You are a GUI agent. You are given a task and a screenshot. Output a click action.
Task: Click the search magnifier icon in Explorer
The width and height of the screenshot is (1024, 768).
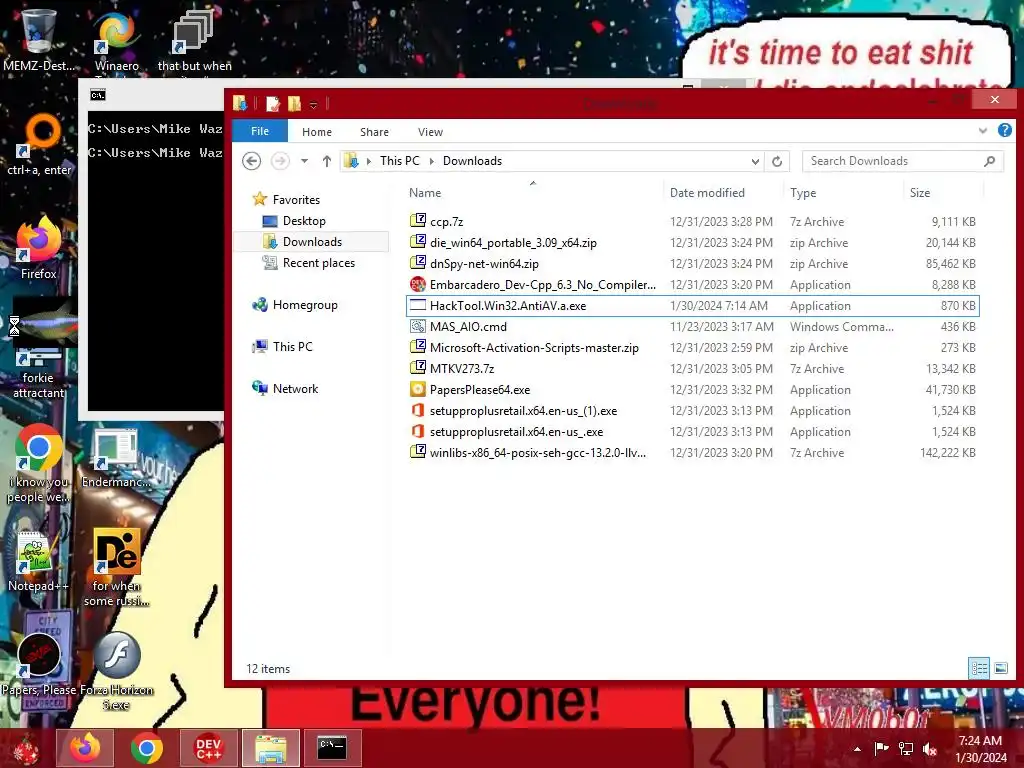coord(989,161)
